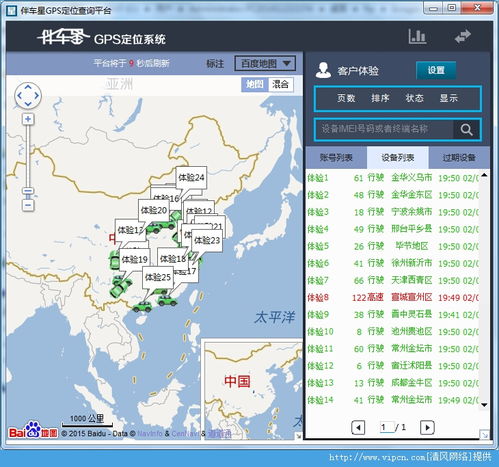
Task: Zoom out with the minus button
Action: tap(28, 205)
